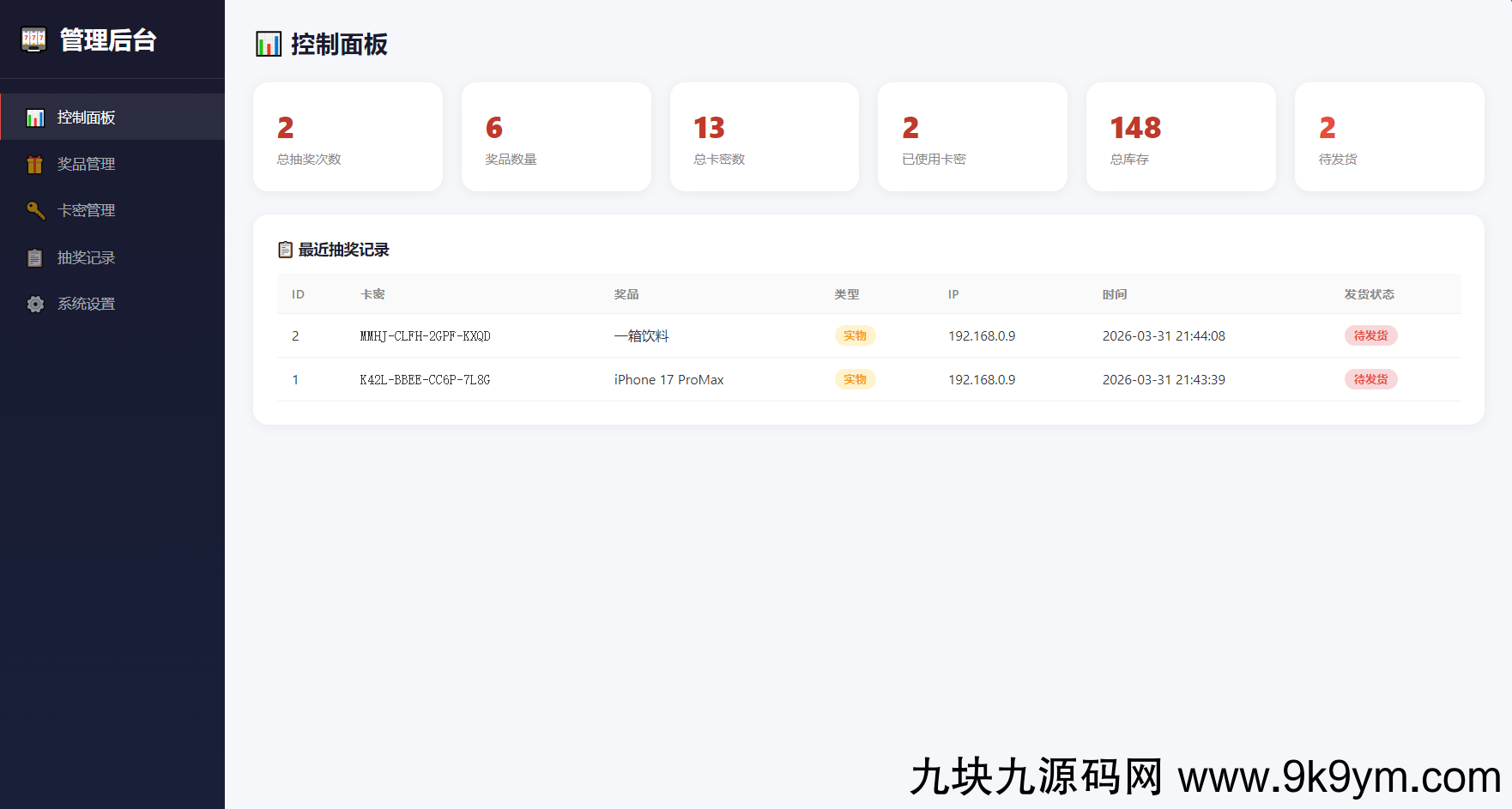Click the slot machine logo icon
Image resolution: width=1512 pixels, height=809 pixels.
pyautogui.click(x=33, y=39)
